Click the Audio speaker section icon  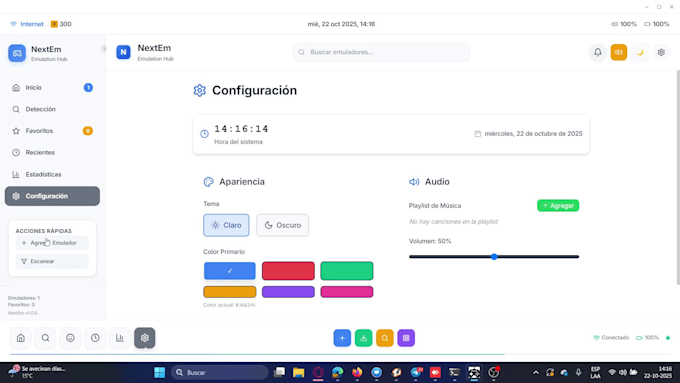(414, 182)
